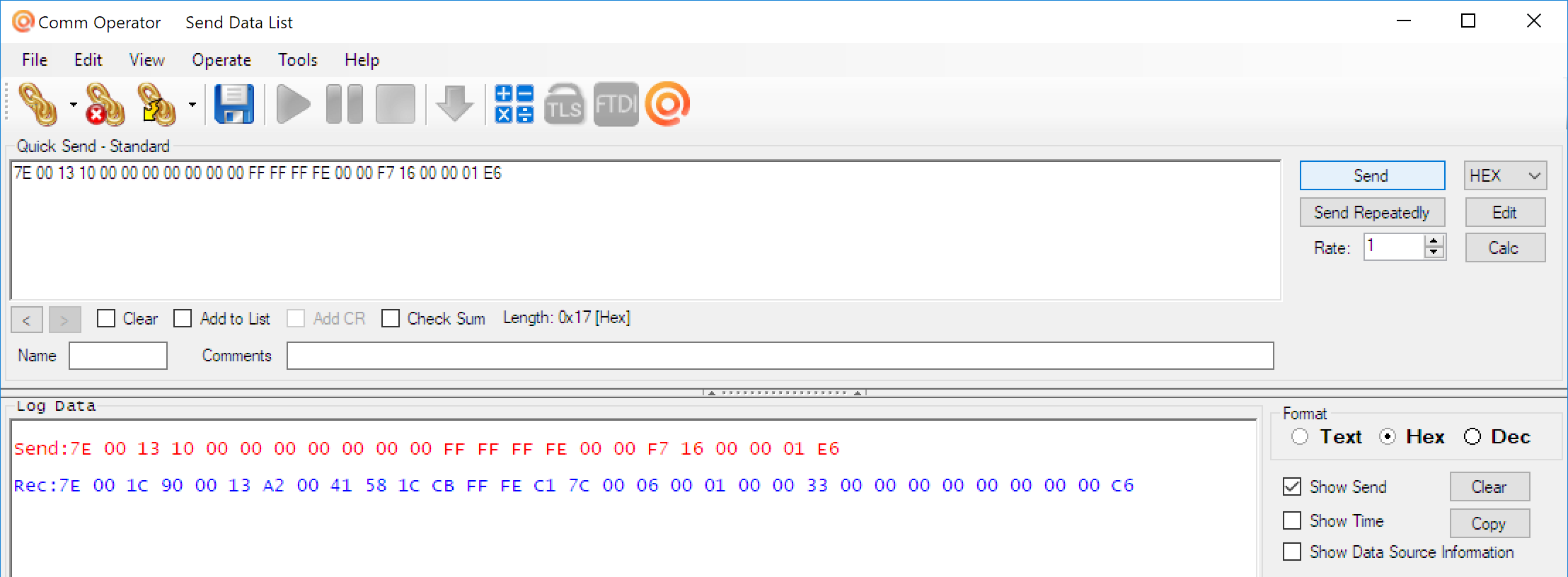Viewport: 1568px width, 577px height.
Task: Click the splitter grip between Quick Send and Log
Action: click(784, 392)
